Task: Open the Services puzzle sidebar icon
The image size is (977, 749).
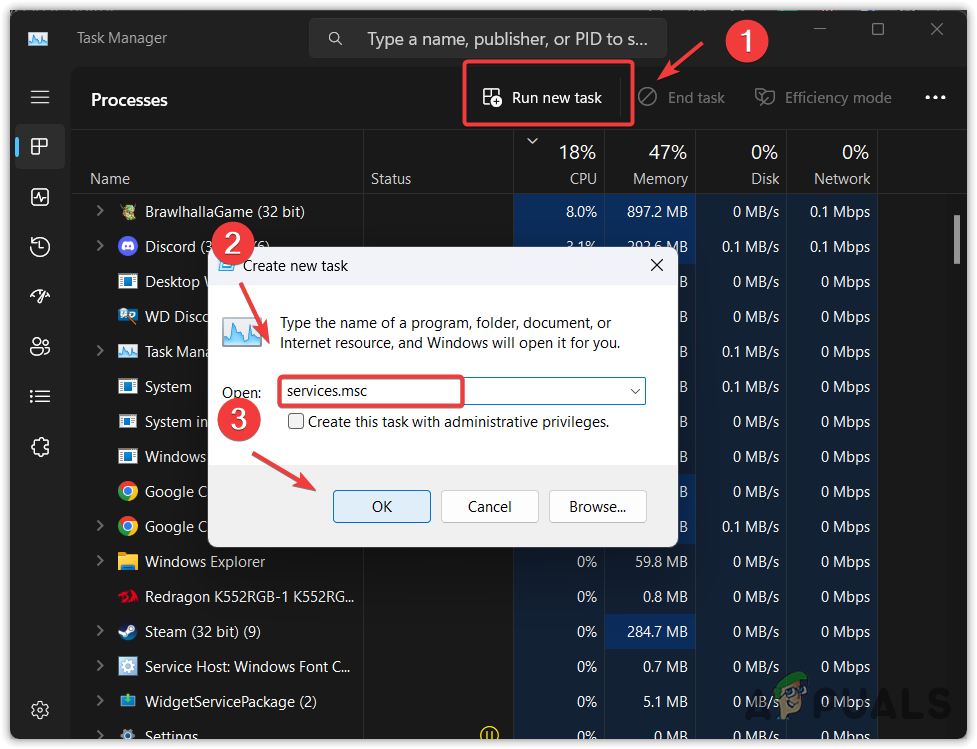Action: (40, 447)
